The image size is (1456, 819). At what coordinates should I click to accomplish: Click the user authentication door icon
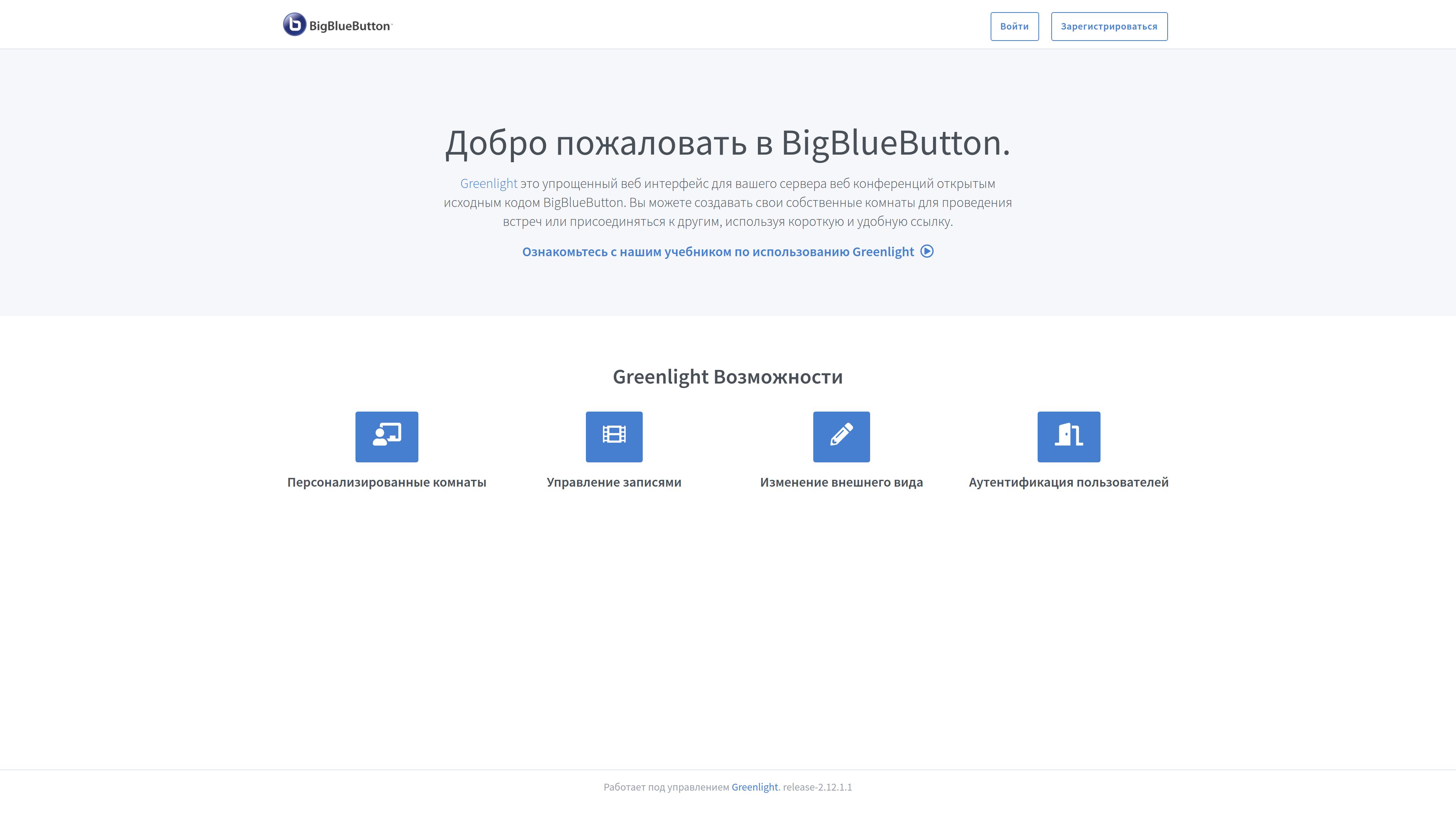1068,436
